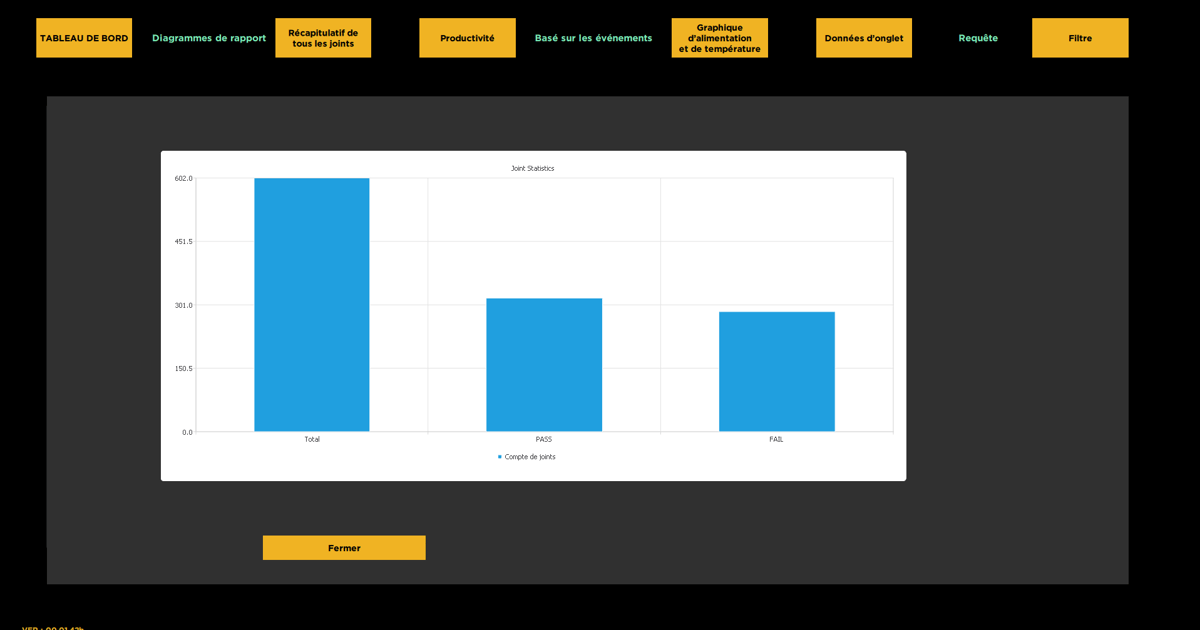Open the TABLEAU DE BORD page
This screenshot has height=630, width=1200.
tap(84, 38)
